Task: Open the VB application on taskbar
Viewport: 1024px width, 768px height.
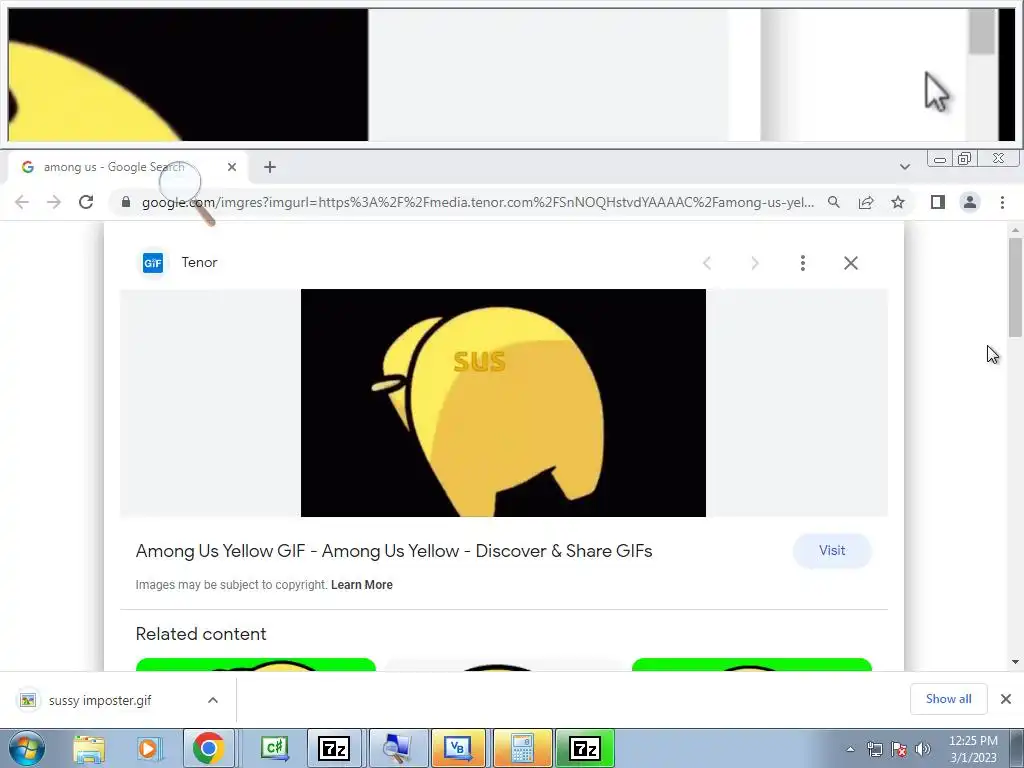Action: (458, 748)
